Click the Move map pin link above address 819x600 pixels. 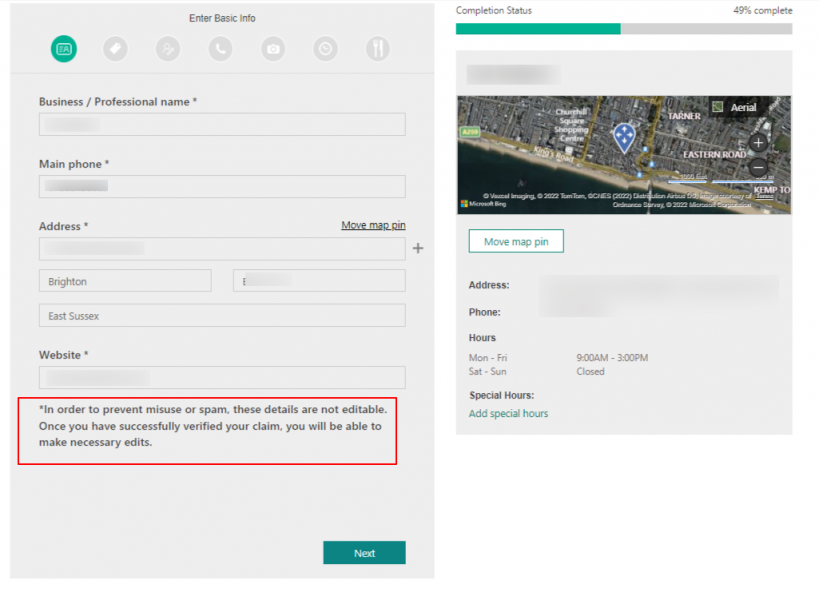click(373, 225)
